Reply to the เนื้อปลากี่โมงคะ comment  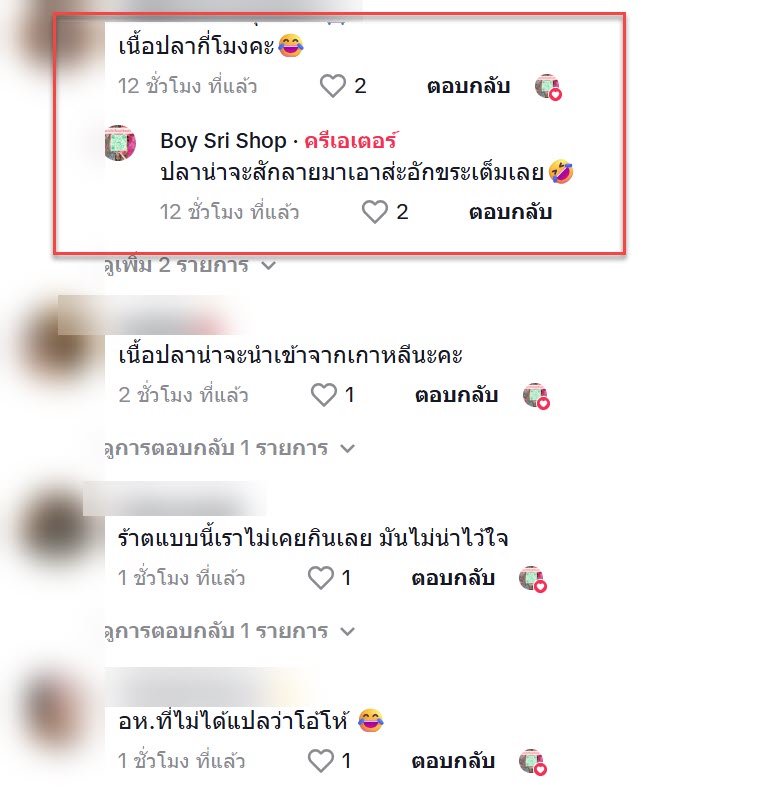click(x=469, y=86)
